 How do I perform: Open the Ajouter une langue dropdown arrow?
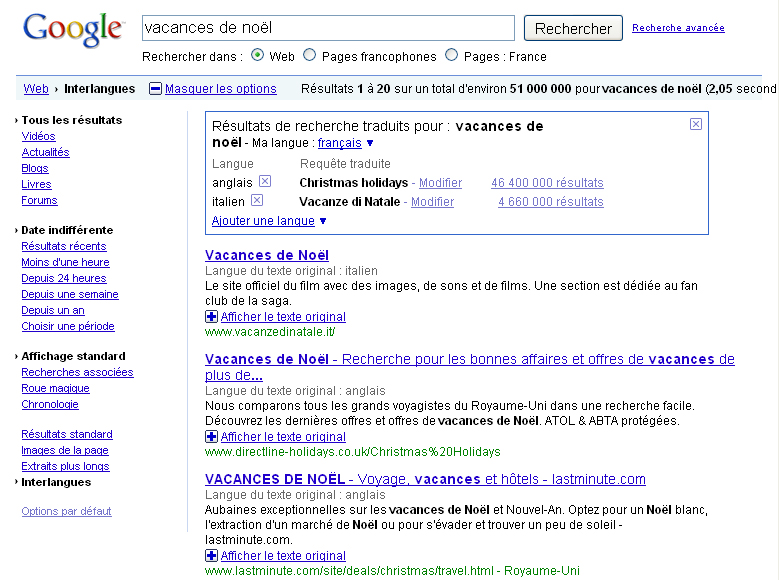pyautogui.click(x=323, y=221)
